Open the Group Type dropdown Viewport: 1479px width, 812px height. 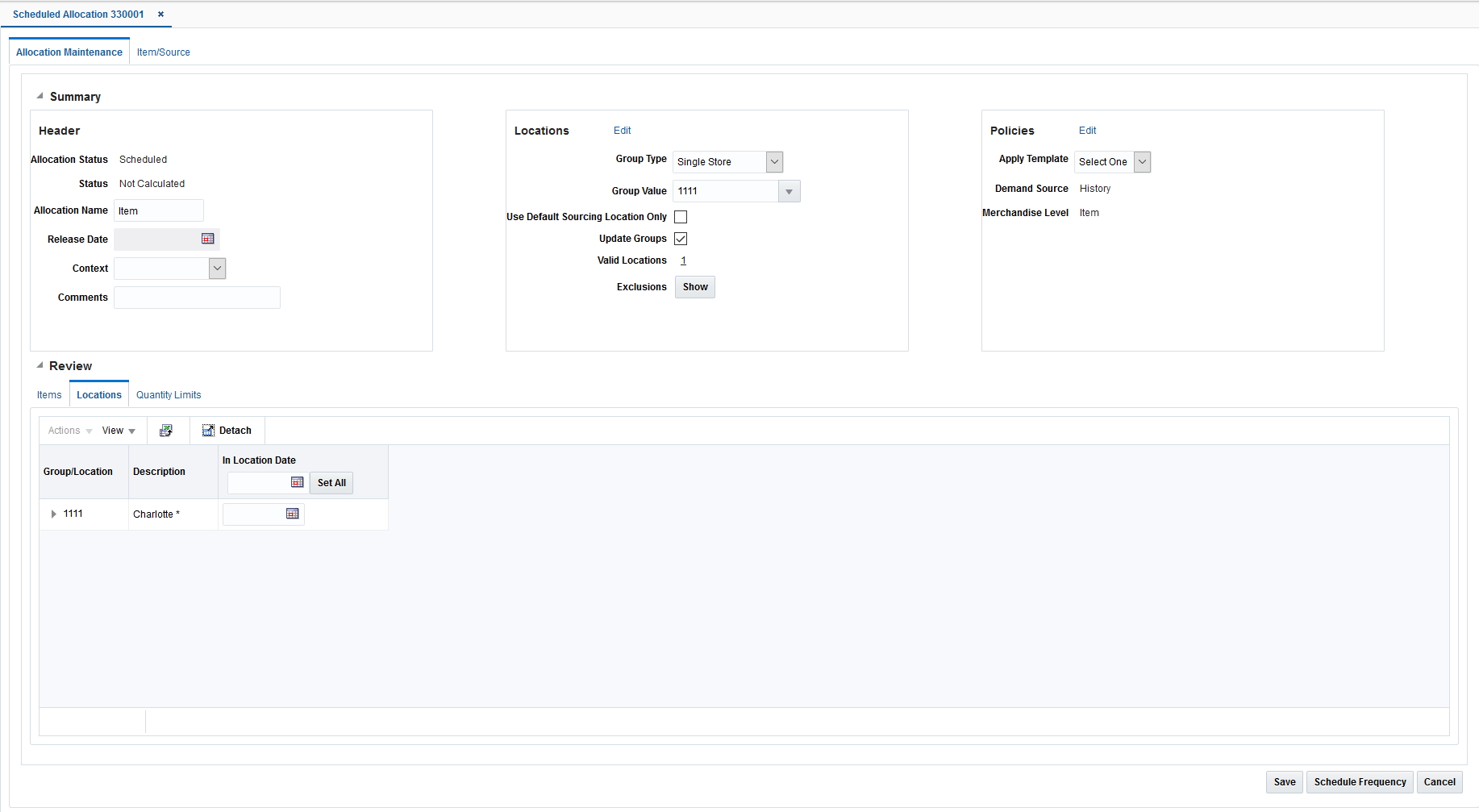point(773,161)
